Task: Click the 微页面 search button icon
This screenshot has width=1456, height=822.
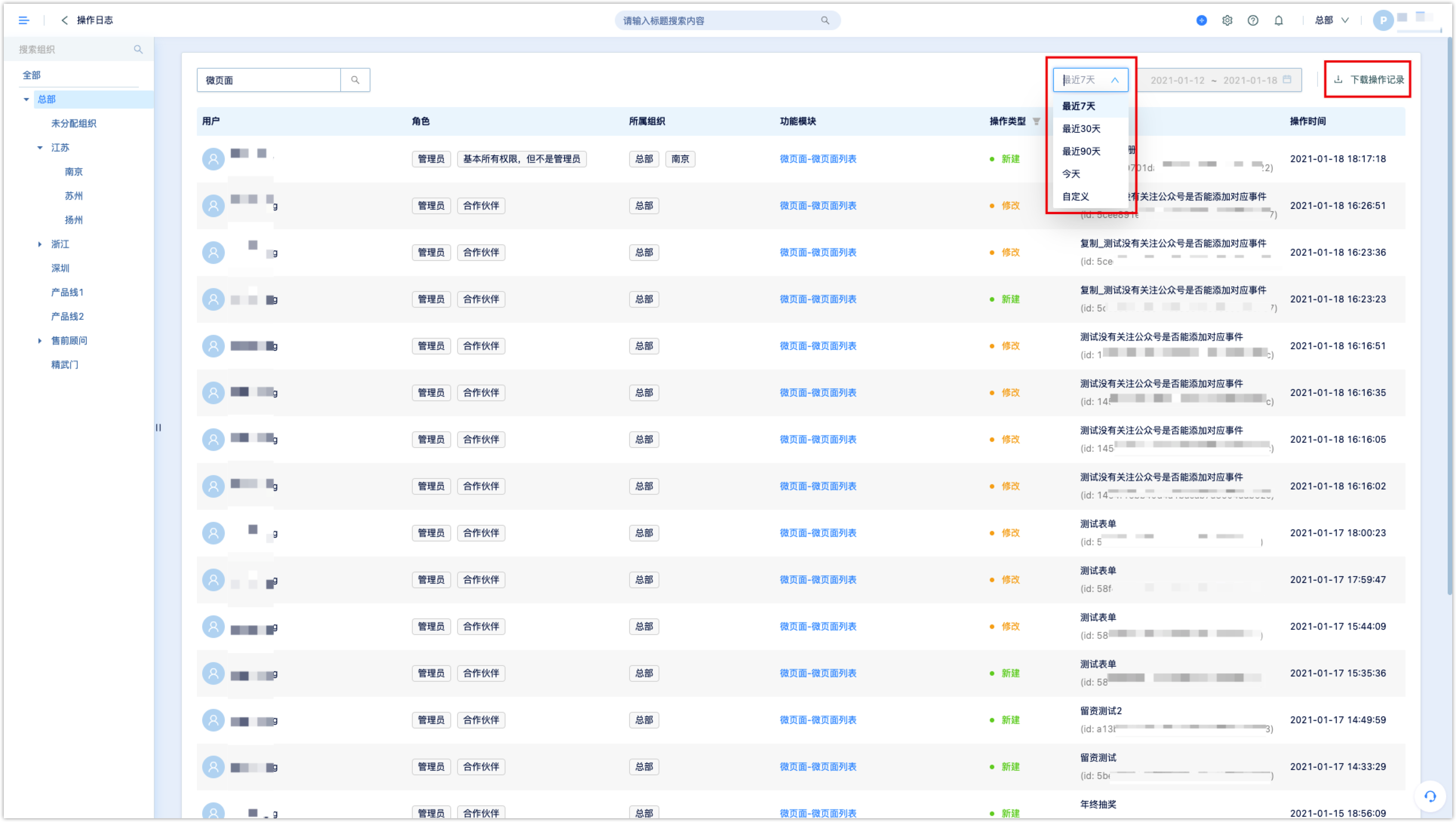Action: pos(355,80)
